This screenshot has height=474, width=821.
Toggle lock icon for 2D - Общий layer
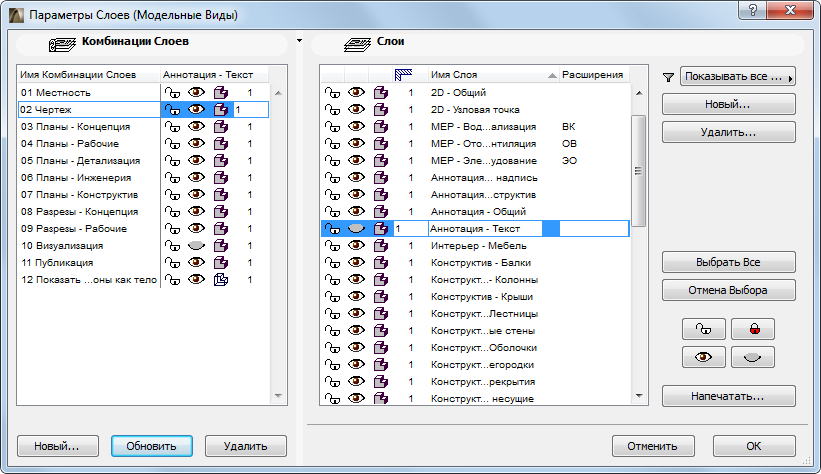[332, 93]
